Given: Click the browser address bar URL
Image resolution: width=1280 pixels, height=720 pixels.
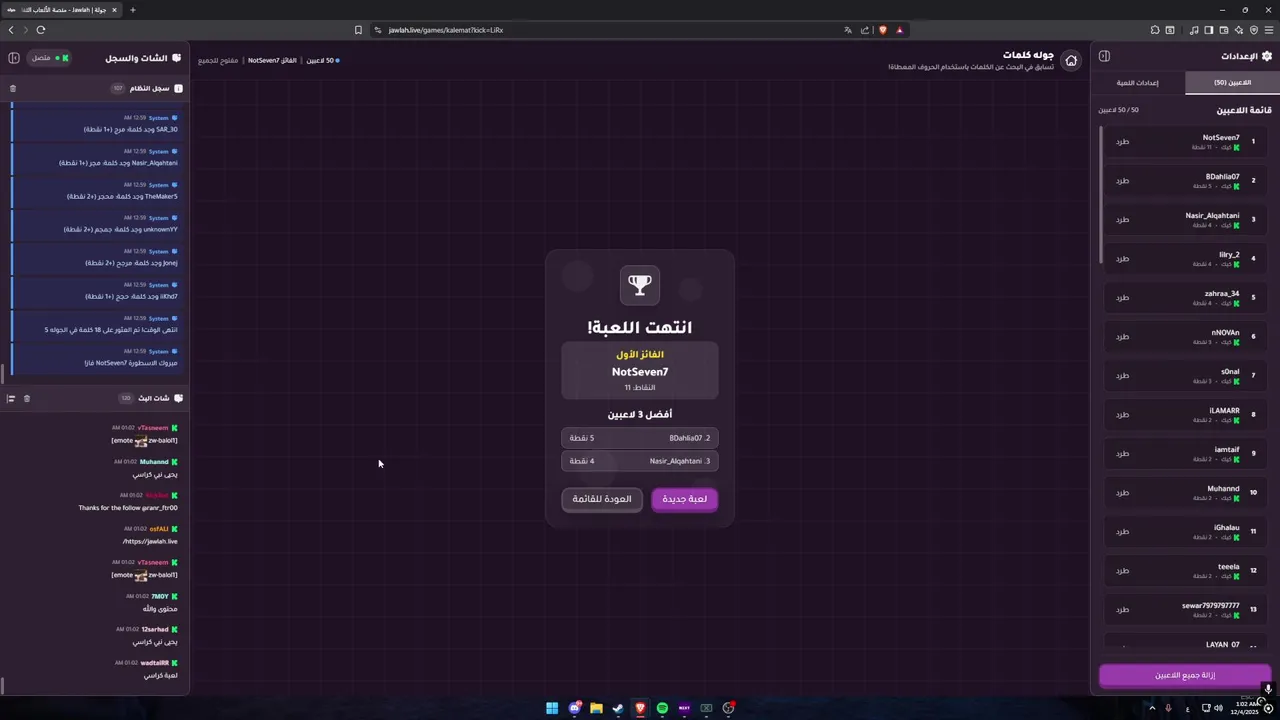Looking at the screenshot, I should pos(446,30).
